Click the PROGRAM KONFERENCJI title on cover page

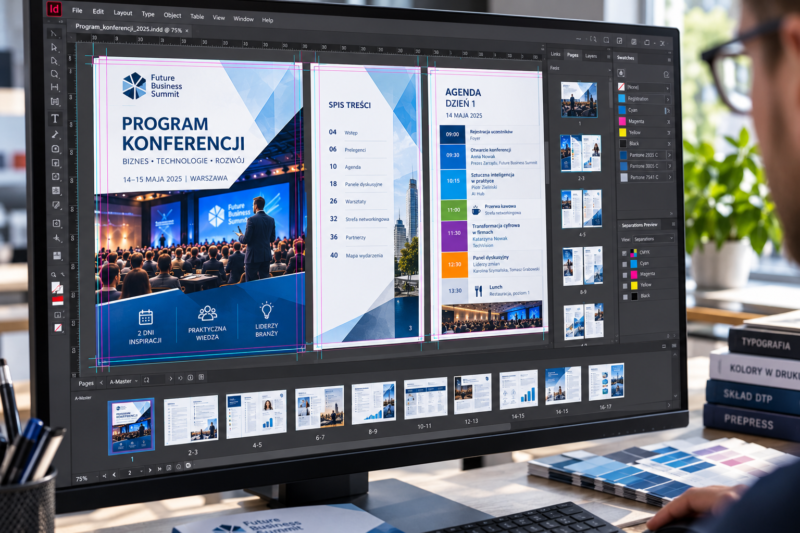click(183, 134)
